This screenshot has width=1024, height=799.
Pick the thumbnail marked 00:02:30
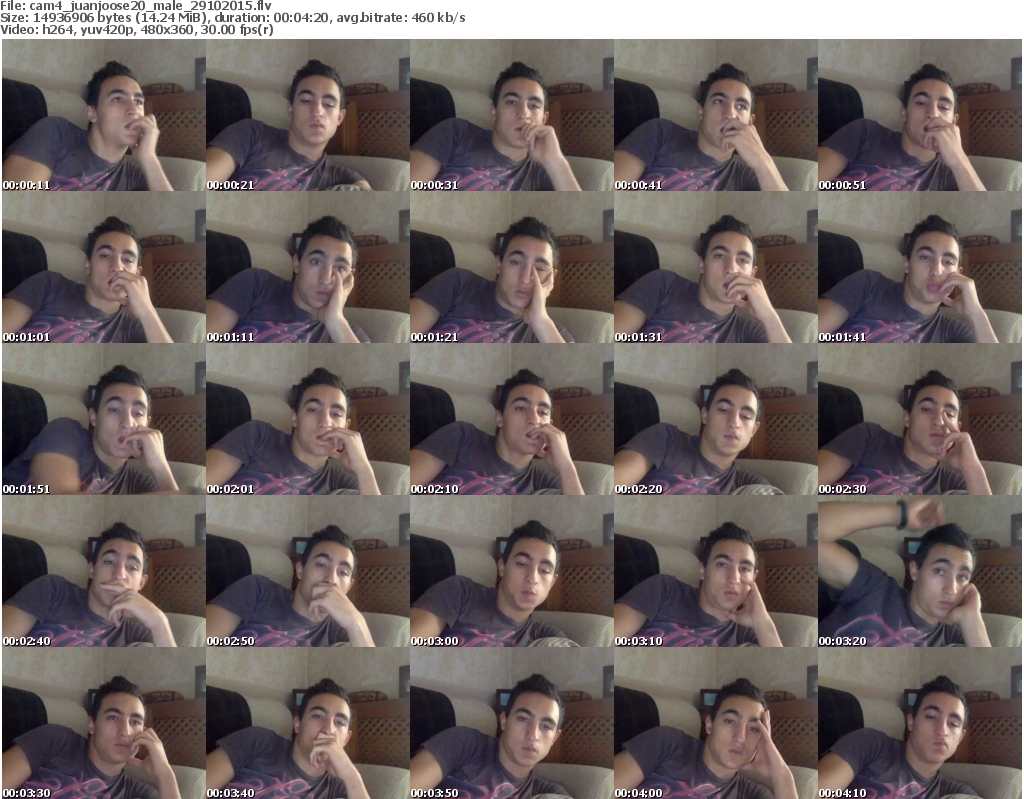[x=920, y=419]
